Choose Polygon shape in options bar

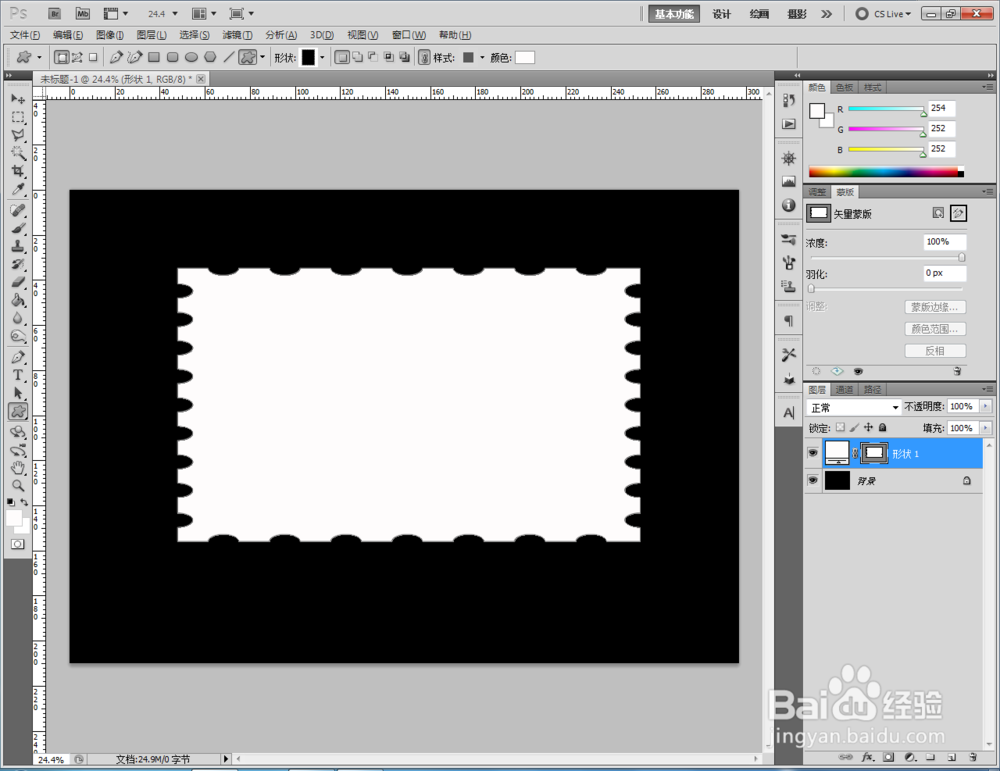click(210, 57)
